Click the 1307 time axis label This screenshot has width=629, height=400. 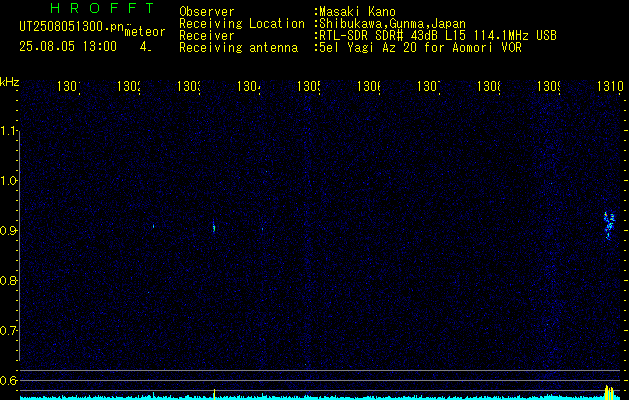(x=429, y=86)
